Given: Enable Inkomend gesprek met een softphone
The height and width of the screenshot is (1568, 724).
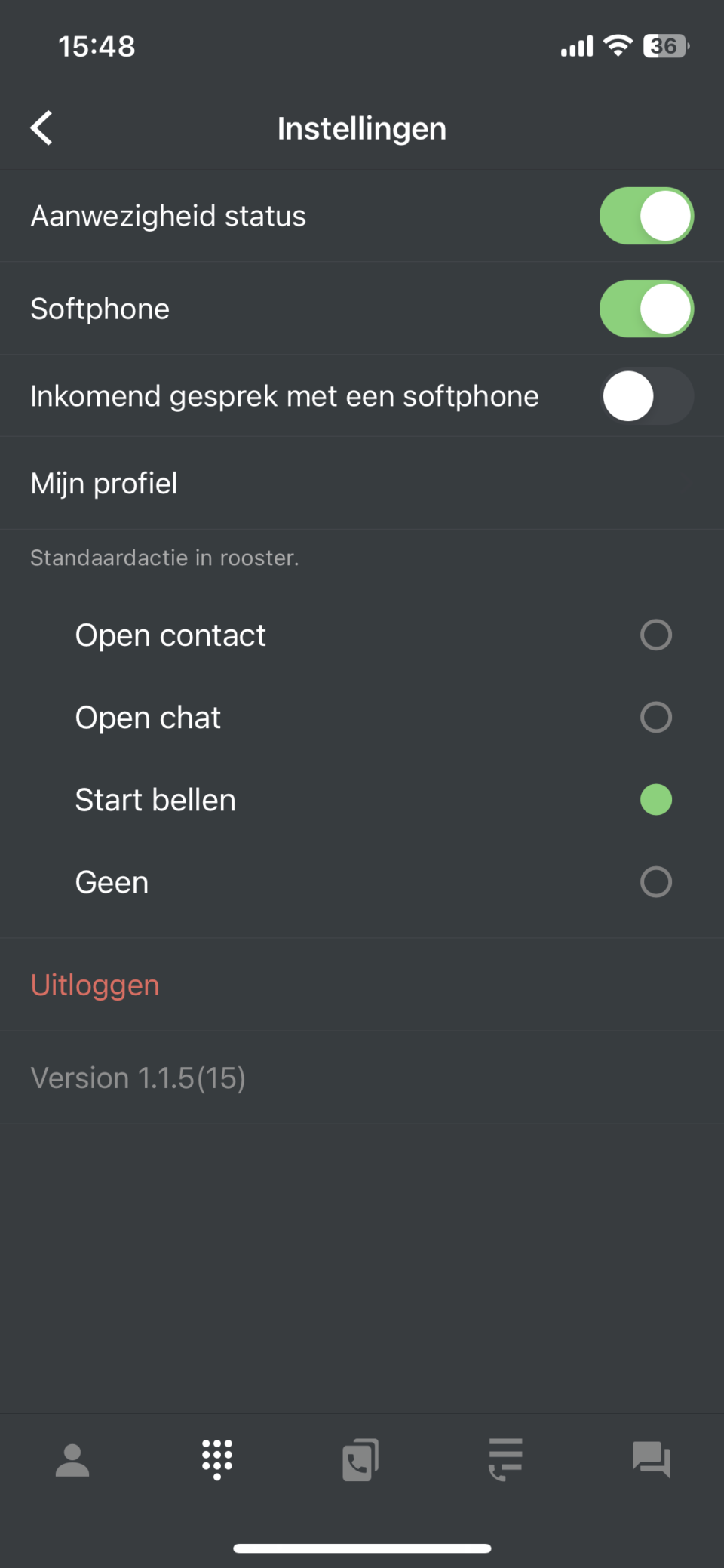Looking at the screenshot, I should 646,395.
